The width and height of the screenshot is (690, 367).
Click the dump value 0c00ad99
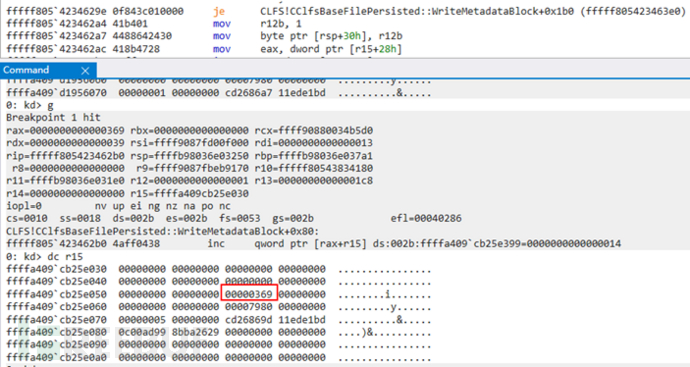click(x=142, y=332)
